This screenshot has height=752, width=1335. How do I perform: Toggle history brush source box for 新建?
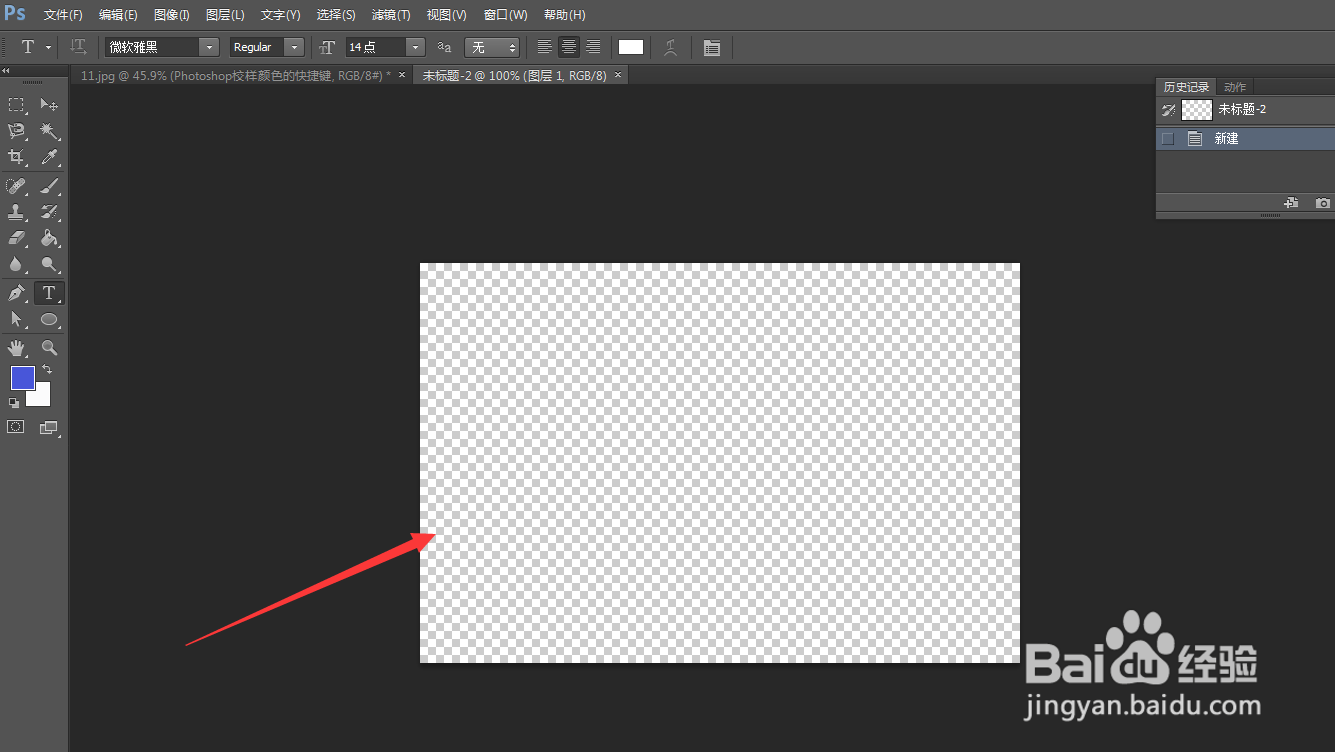1168,139
